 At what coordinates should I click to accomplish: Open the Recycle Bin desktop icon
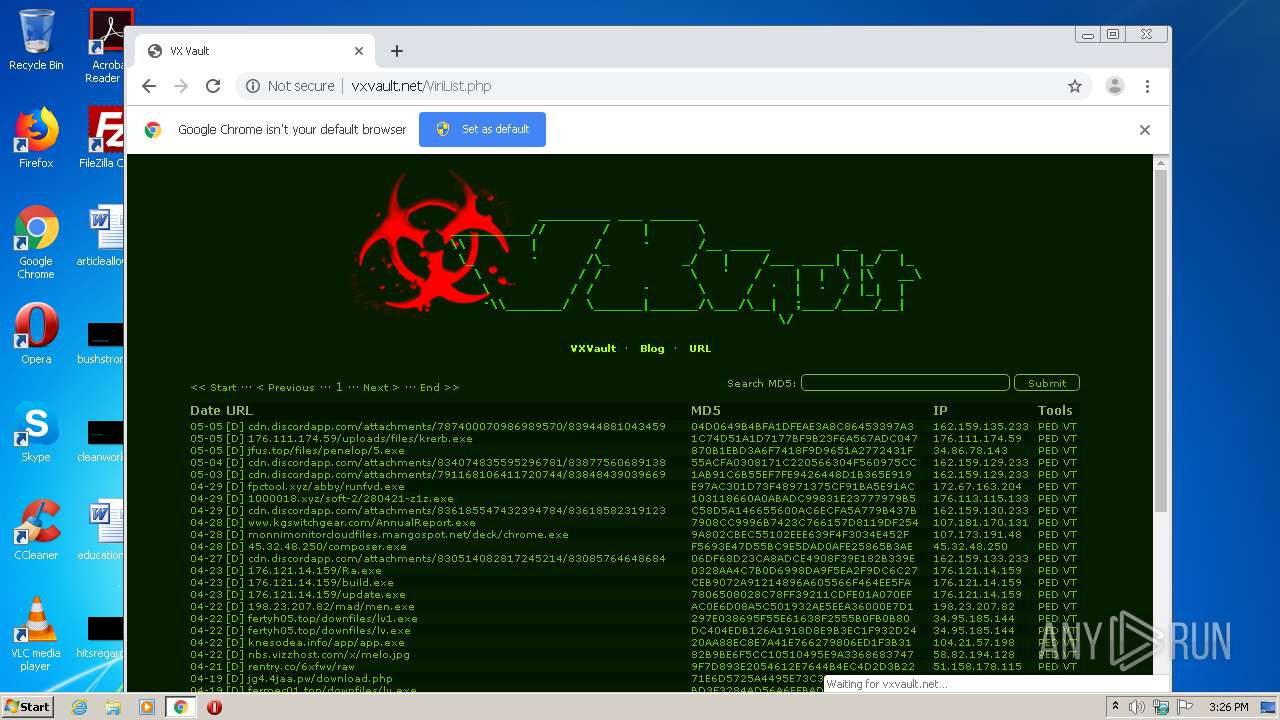[36, 40]
